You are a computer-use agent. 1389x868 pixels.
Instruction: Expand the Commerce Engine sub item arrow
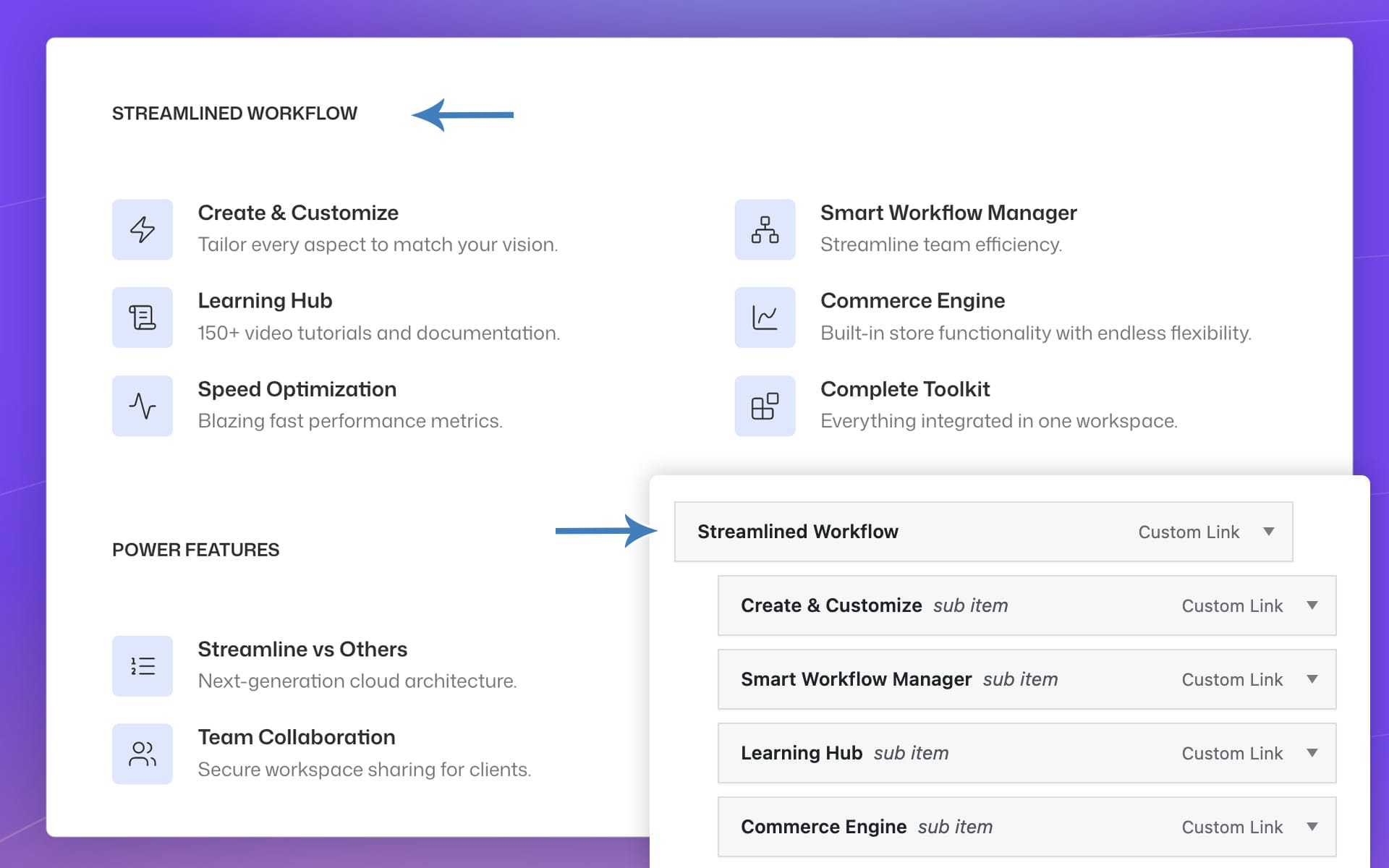[1312, 827]
